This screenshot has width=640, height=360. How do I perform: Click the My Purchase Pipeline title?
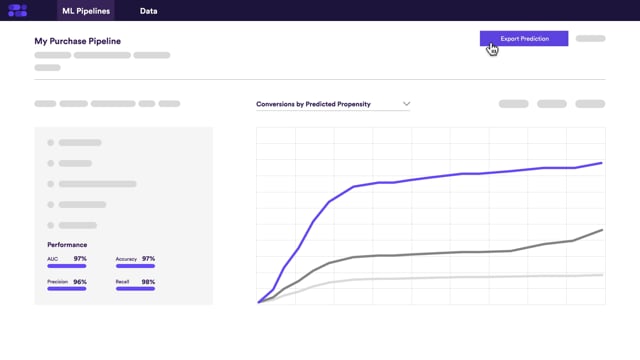click(x=78, y=41)
